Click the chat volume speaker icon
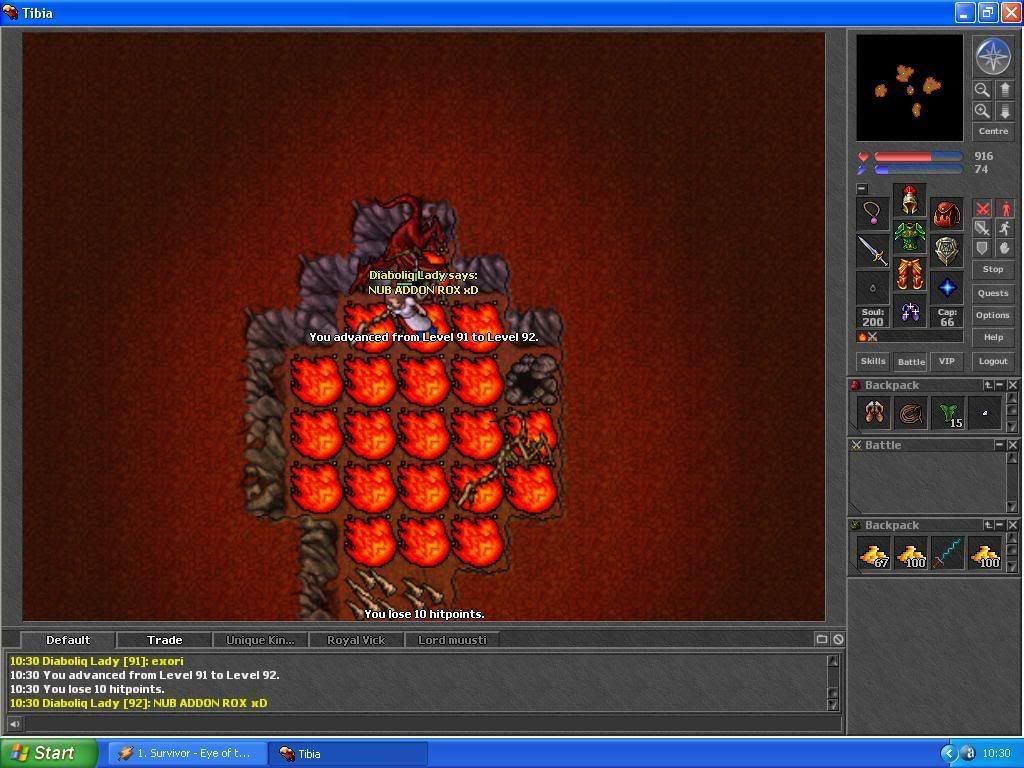Screen dimensions: 1024x768 click(14, 723)
